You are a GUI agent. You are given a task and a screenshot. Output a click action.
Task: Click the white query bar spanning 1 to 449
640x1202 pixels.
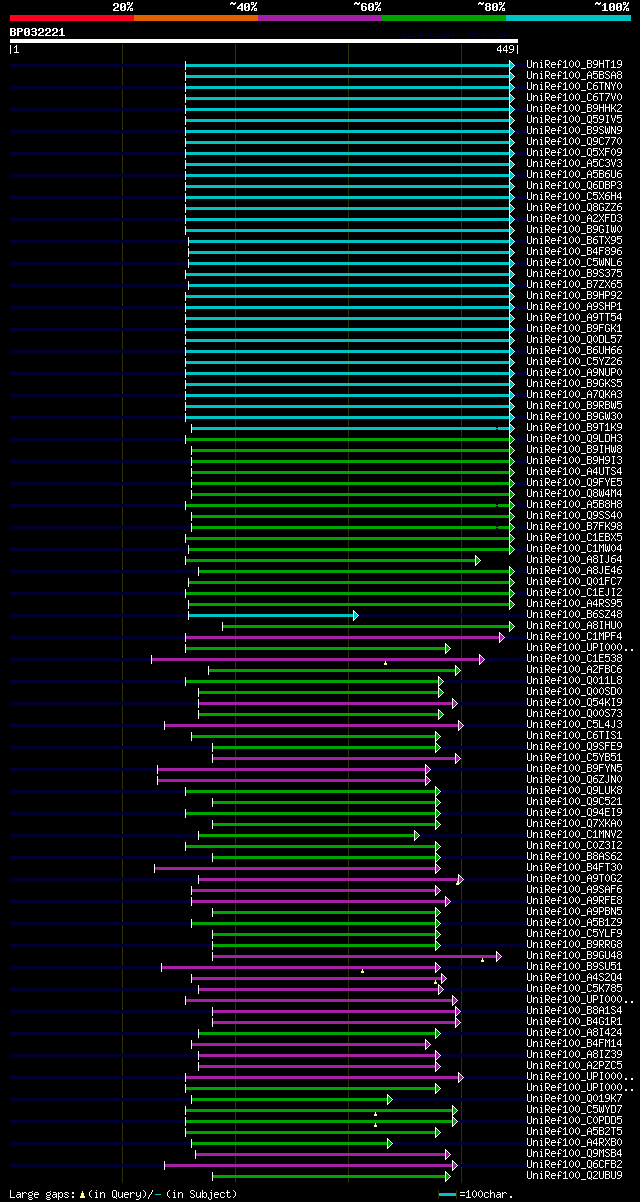coord(263,41)
